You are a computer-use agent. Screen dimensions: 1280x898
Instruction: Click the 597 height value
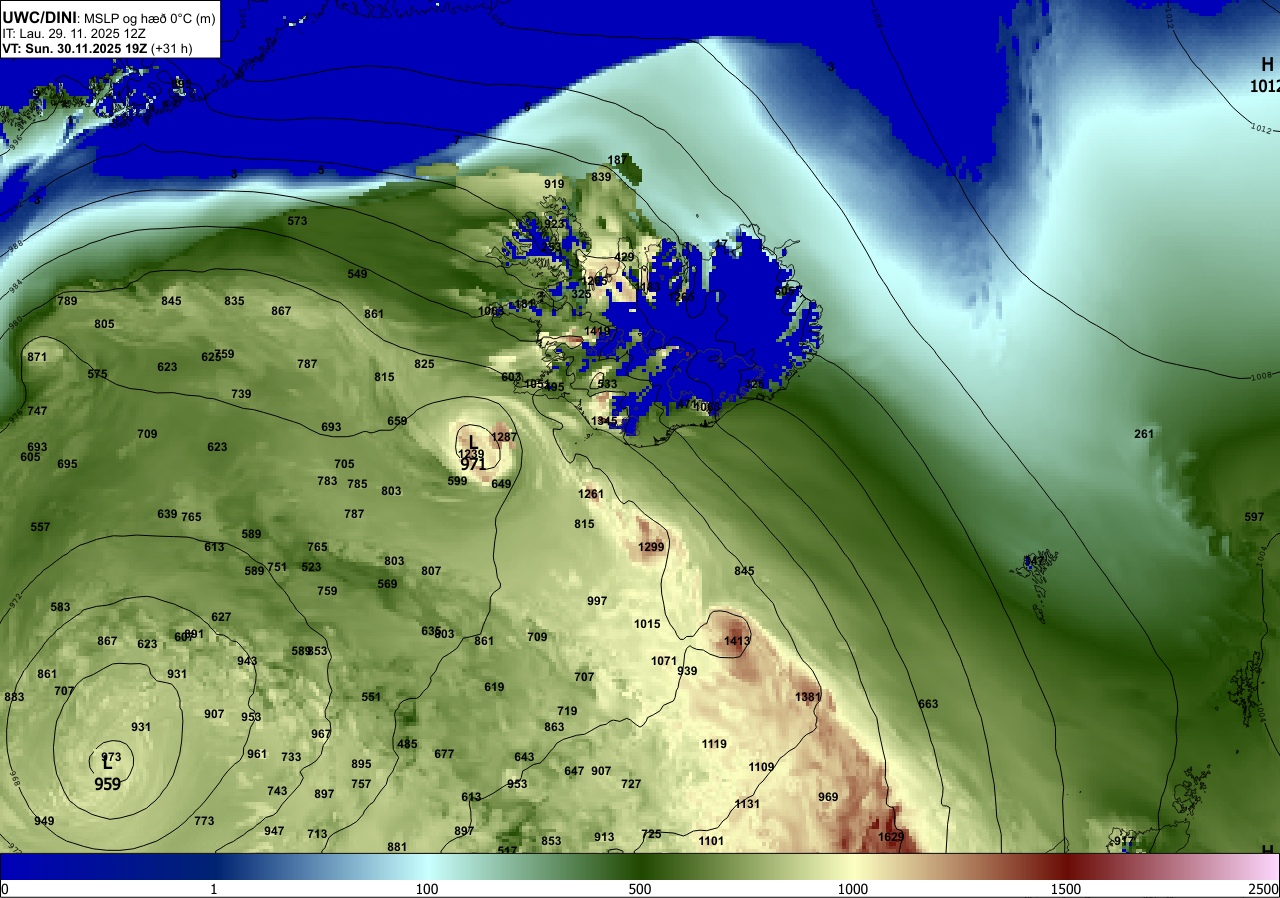pos(1254,517)
